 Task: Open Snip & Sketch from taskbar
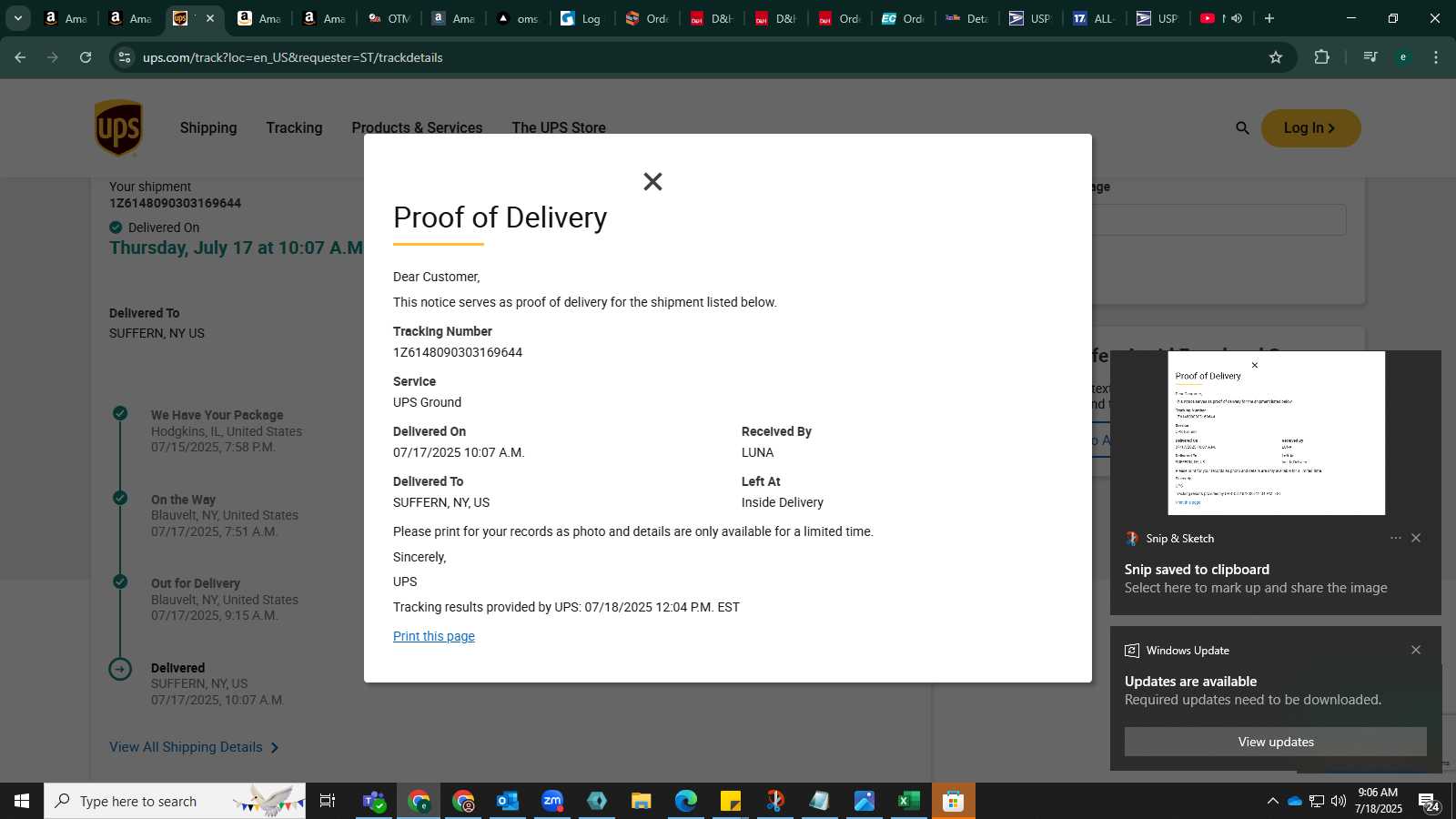774,801
